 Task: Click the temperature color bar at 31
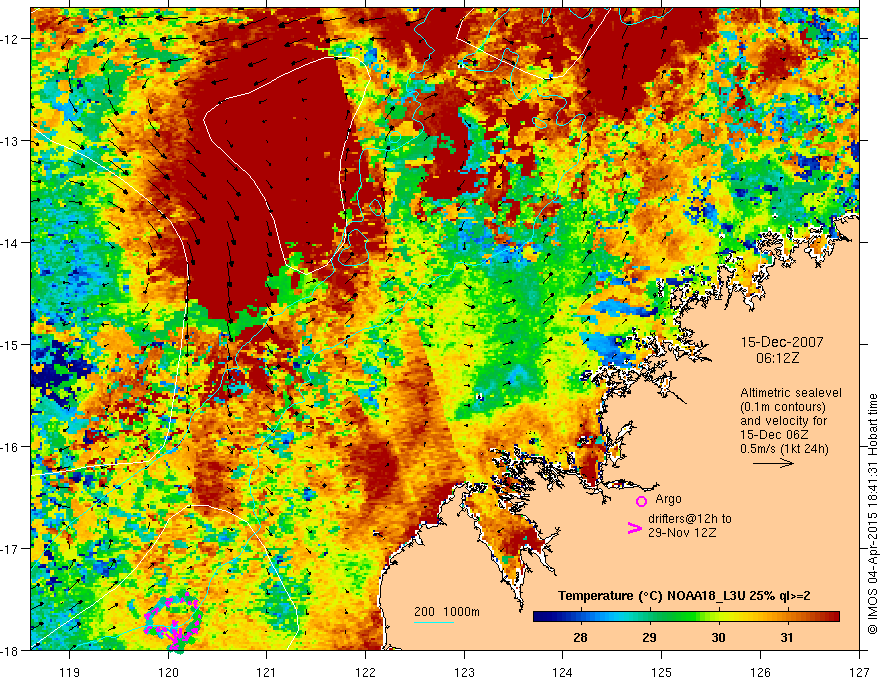point(787,617)
